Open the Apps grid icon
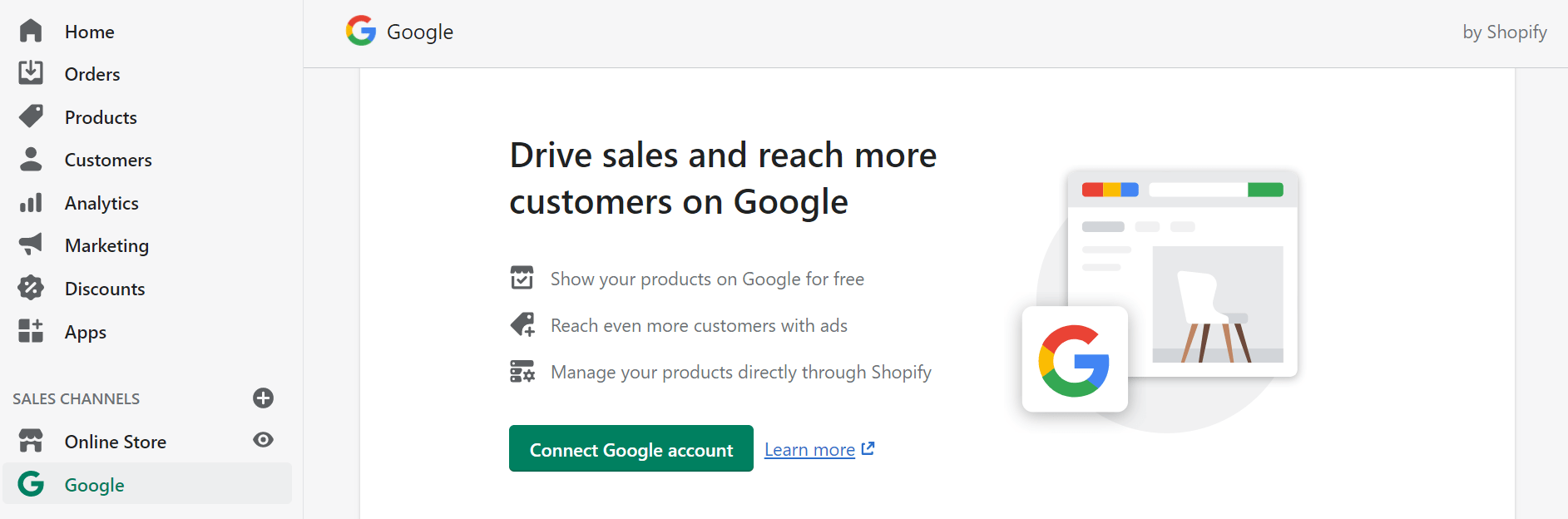 click(x=31, y=331)
